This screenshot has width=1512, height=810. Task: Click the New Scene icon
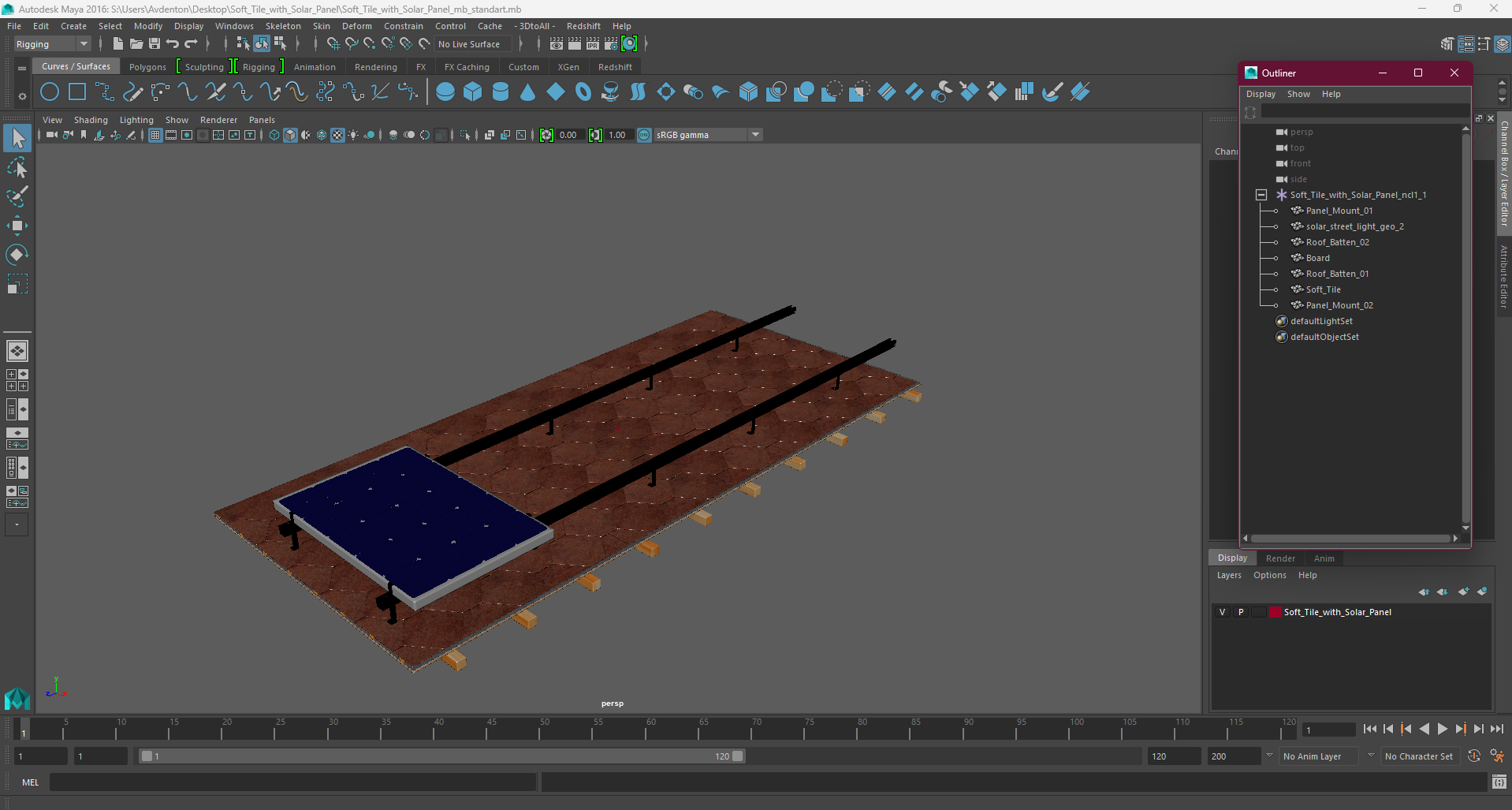tap(117, 44)
